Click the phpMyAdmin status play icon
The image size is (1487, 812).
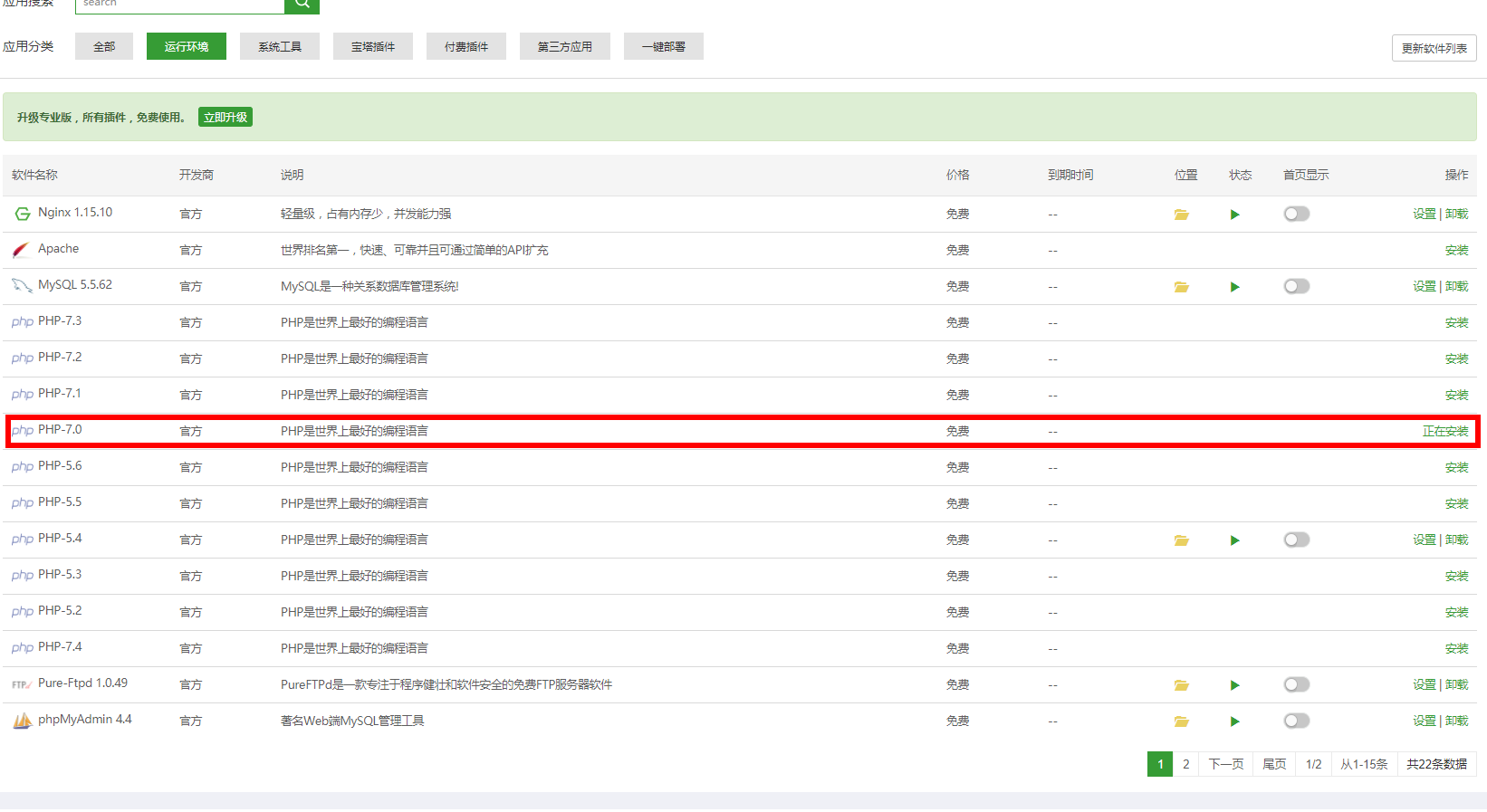pyautogui.click(x=1234, y=721)
